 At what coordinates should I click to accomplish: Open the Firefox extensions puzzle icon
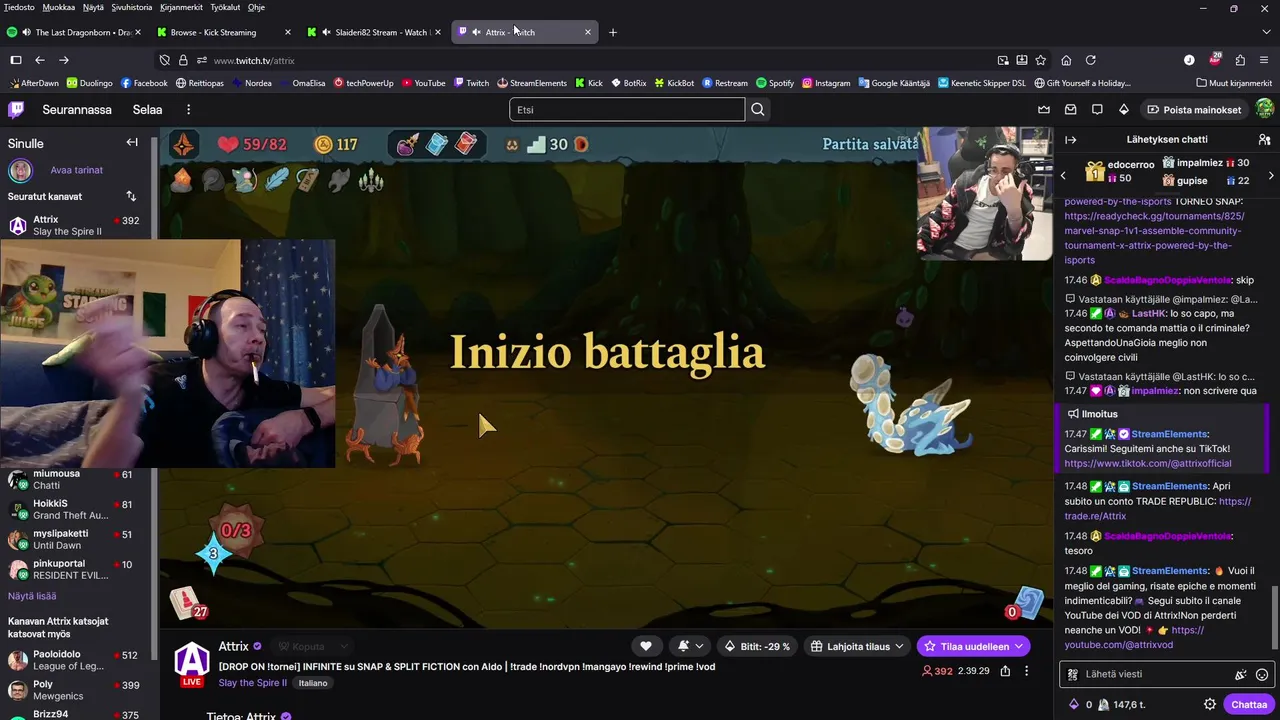[1240, 60]
